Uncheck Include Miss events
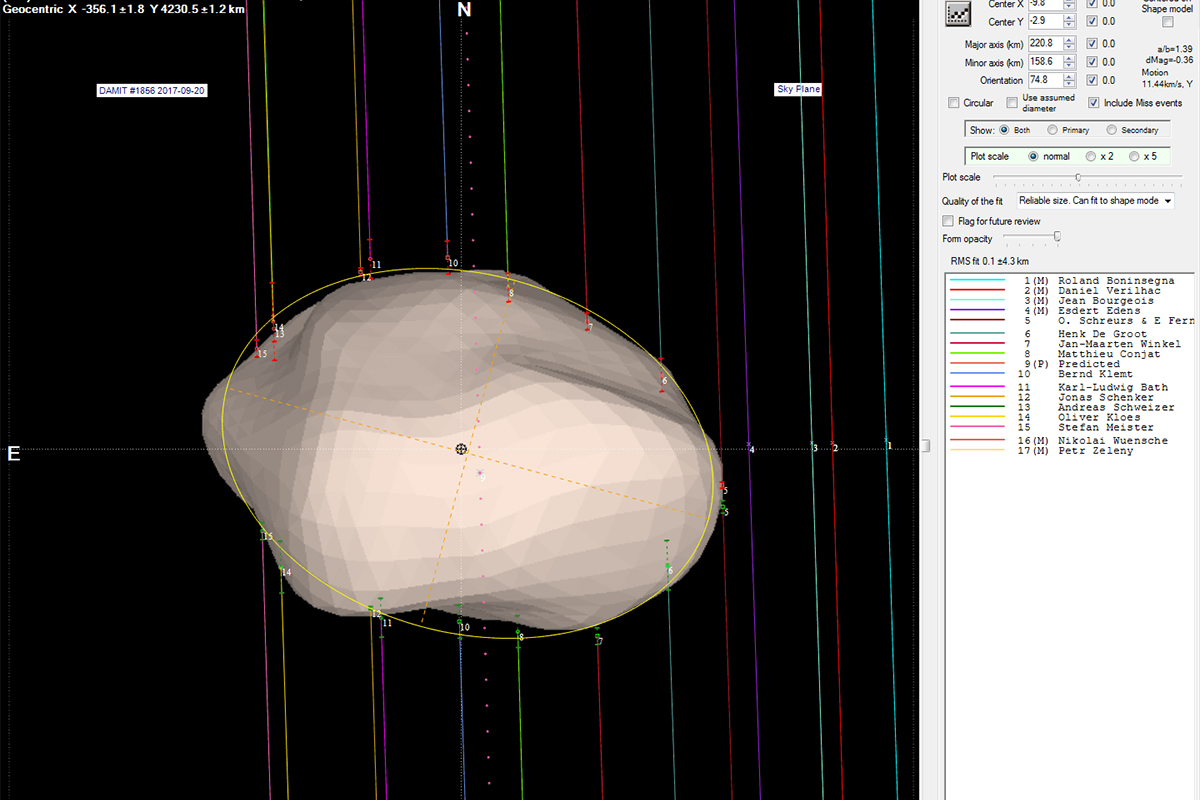 (1094, 103)
